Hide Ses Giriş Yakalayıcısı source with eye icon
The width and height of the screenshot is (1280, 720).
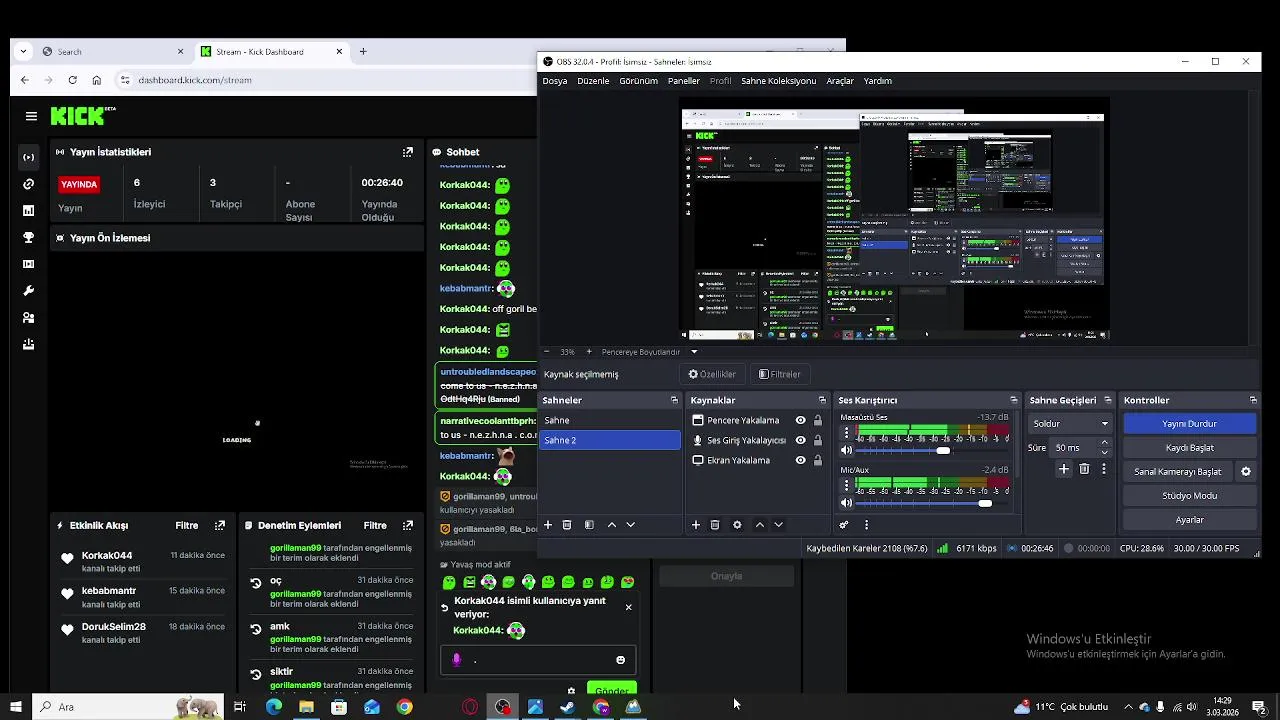point(800,440)
